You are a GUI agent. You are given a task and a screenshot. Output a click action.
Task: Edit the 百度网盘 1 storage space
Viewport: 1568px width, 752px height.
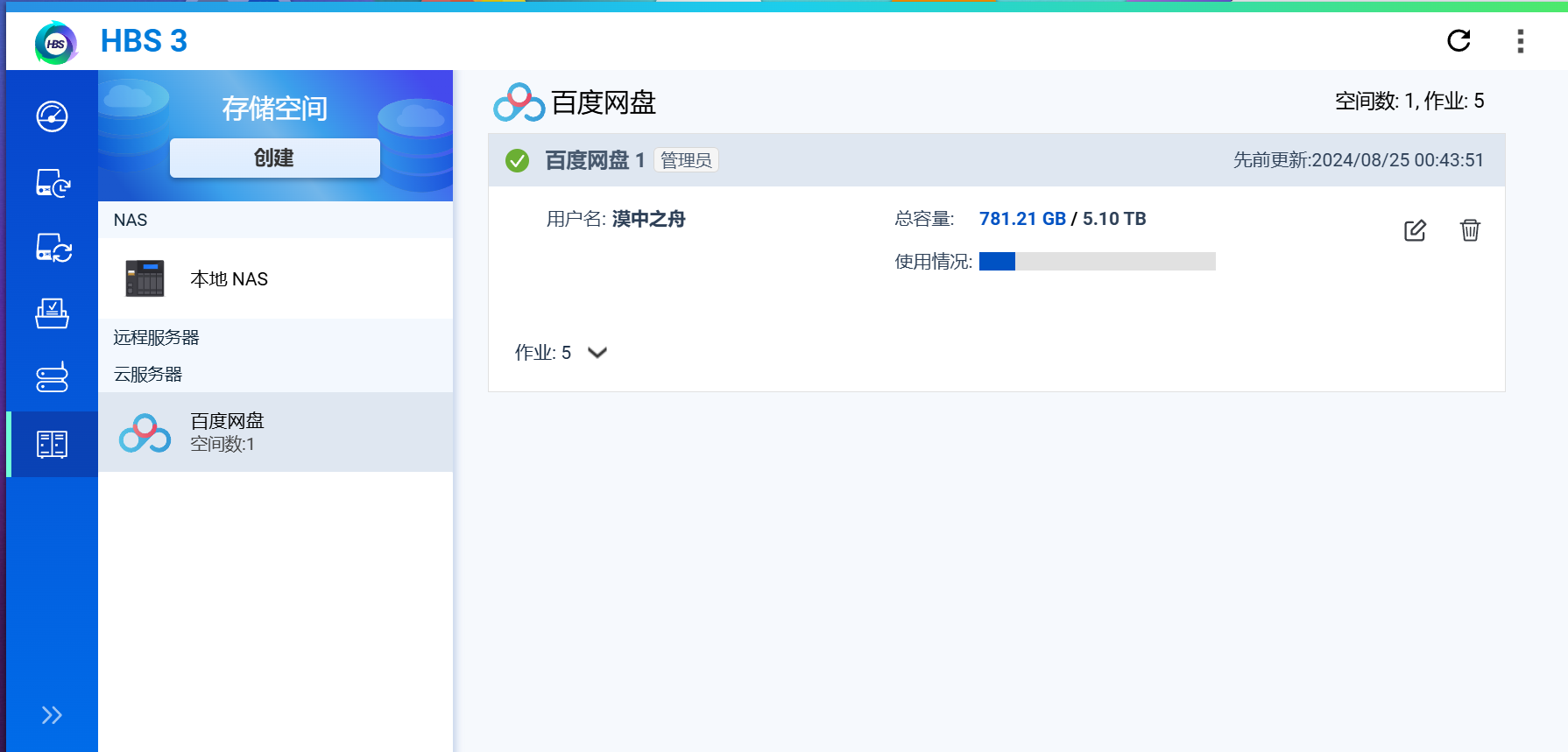tap(1415, 230)
